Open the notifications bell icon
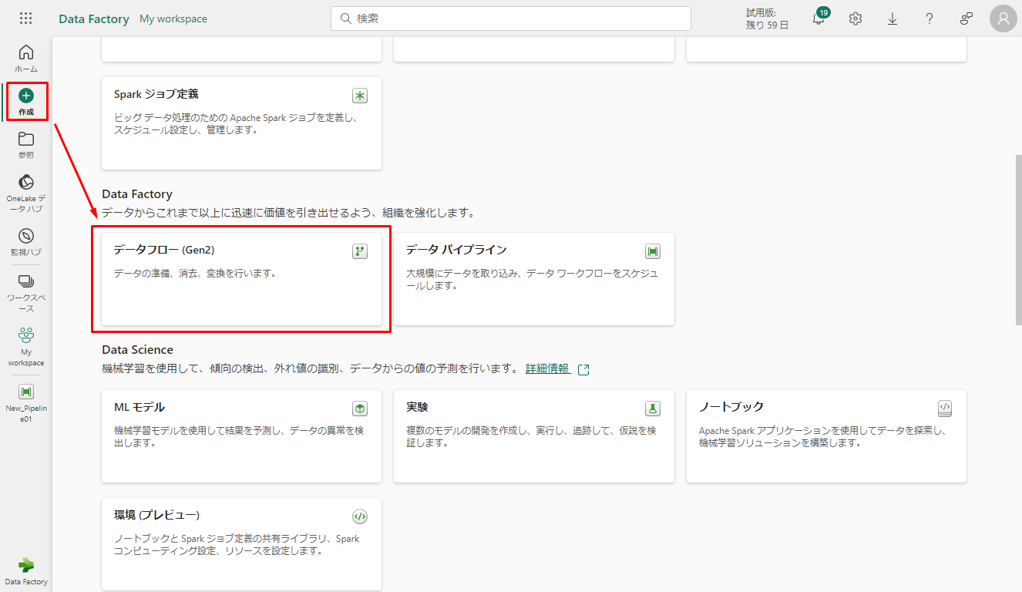Image resolution: width=1022 pixels, height=592 pixels. [x=818, y=19]
